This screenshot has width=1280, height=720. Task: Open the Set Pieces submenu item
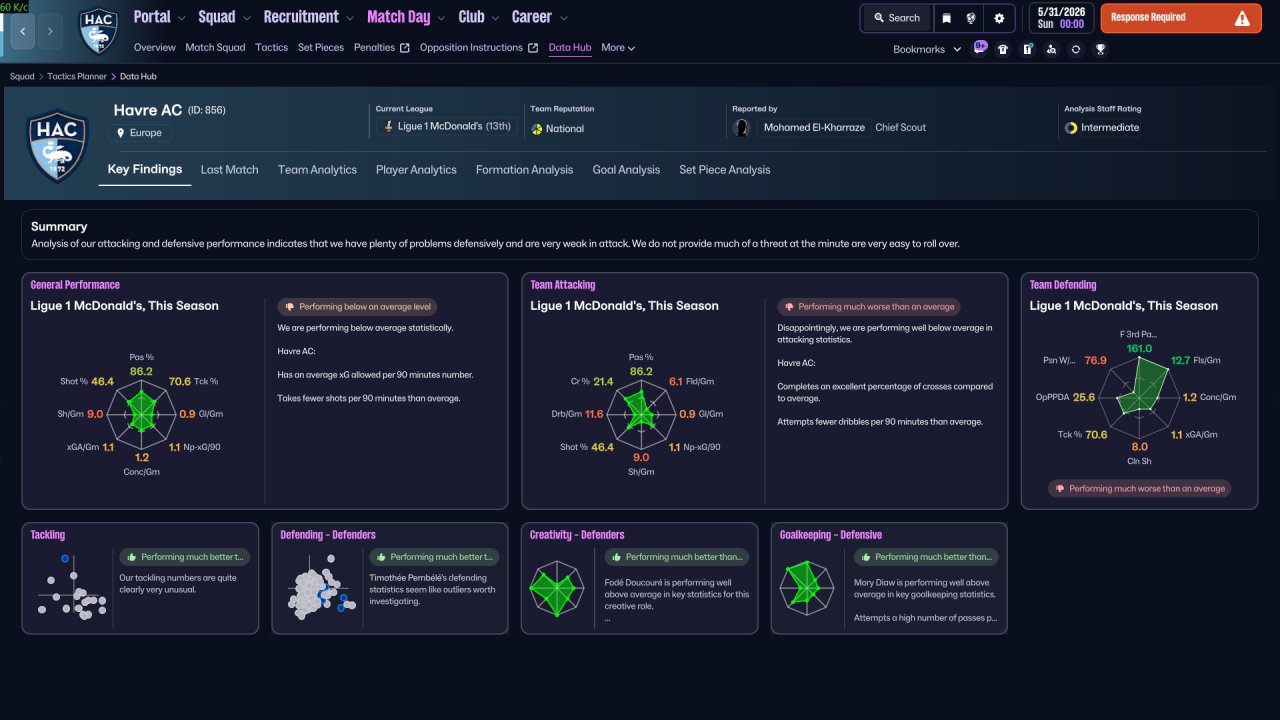tap(321, 48)
